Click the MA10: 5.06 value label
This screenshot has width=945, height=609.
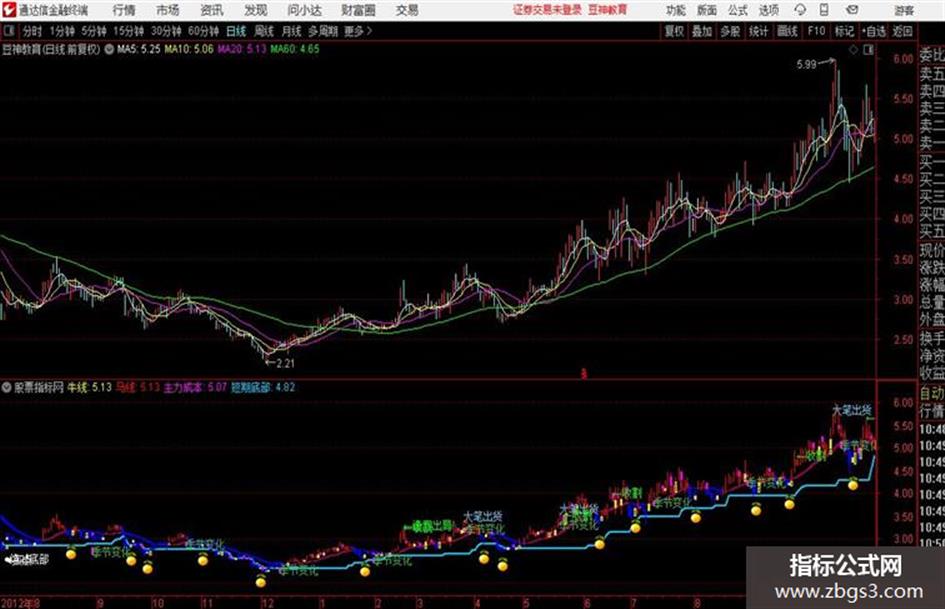pos(189,49)
